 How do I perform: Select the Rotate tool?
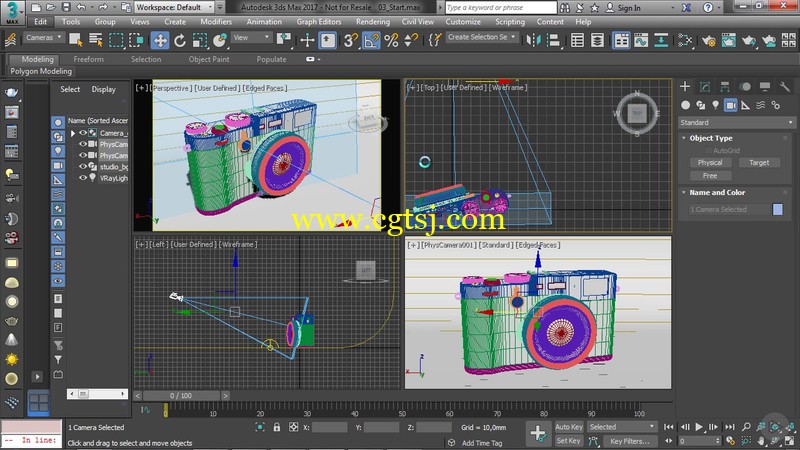point(180,40)
